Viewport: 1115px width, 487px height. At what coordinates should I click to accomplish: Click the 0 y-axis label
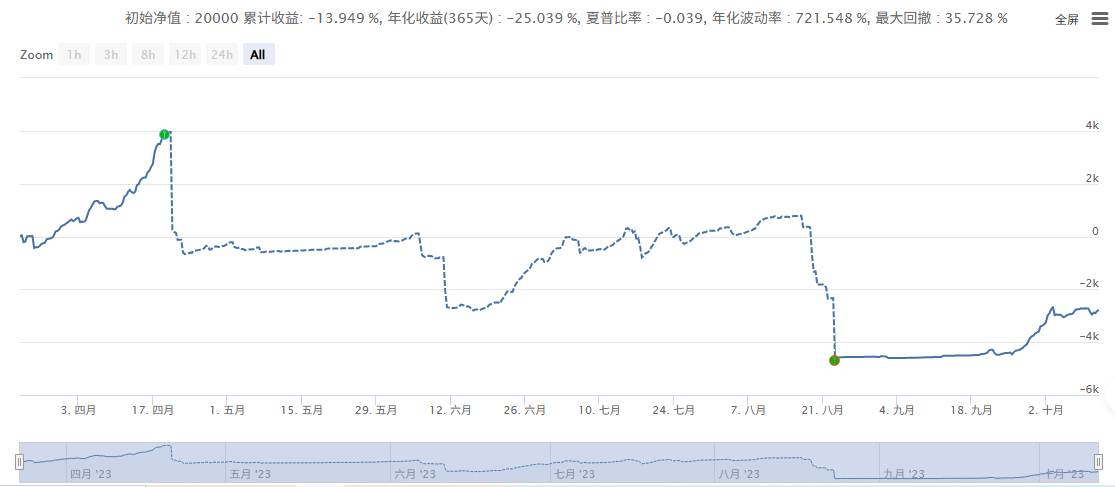1095,231
